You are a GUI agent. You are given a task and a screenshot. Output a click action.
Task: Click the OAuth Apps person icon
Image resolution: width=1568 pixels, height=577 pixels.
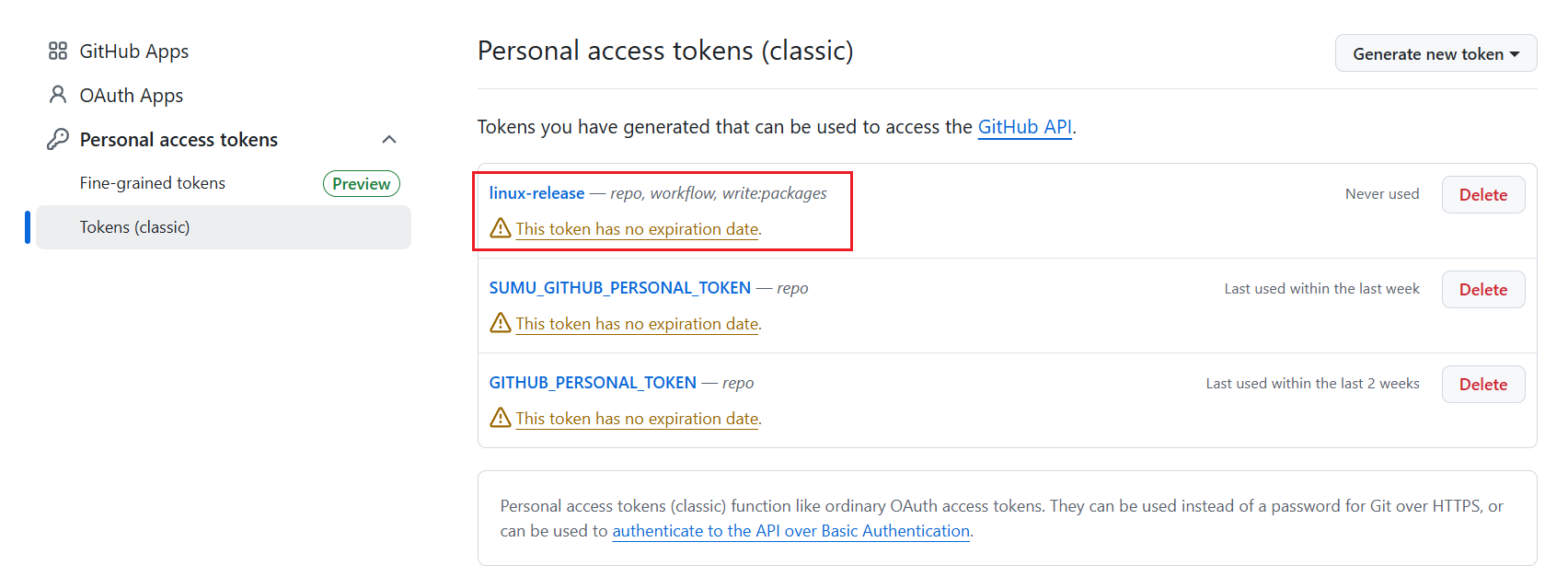[58, 95]
